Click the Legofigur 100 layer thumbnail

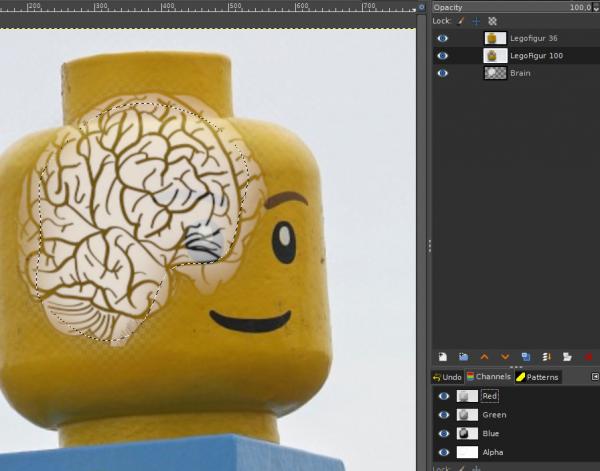pos(495,56)
